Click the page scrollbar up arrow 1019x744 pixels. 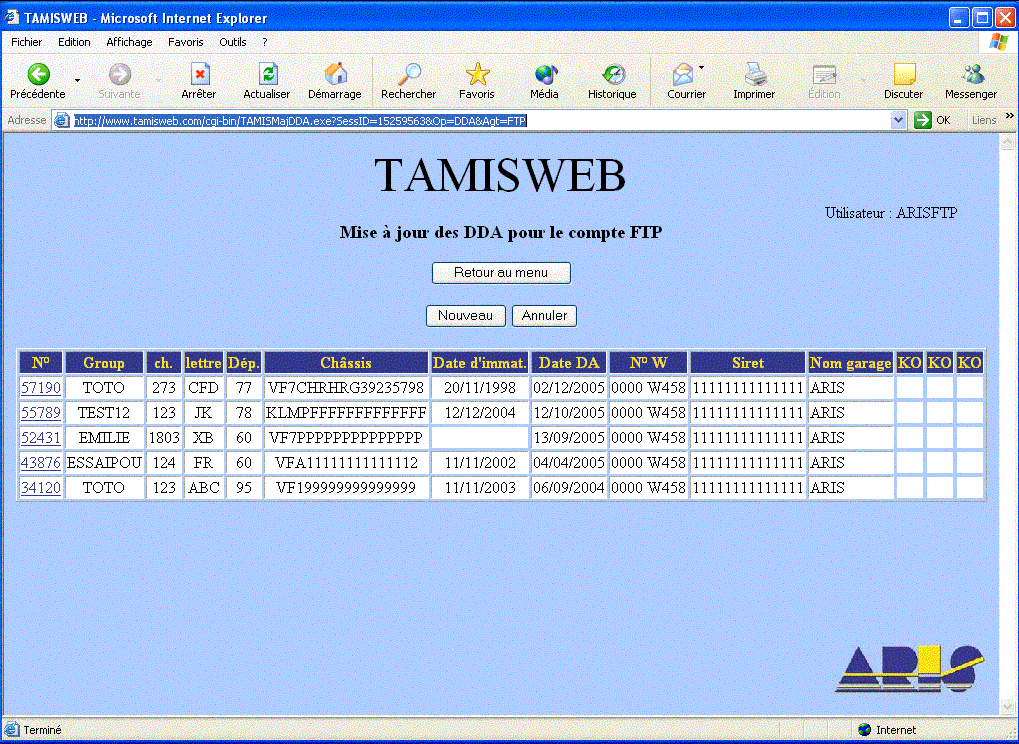coord(1007,142)
